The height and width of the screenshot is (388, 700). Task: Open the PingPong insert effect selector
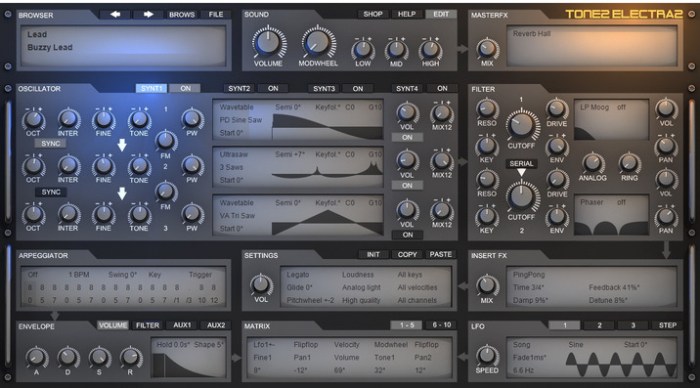tap(529, 275)
